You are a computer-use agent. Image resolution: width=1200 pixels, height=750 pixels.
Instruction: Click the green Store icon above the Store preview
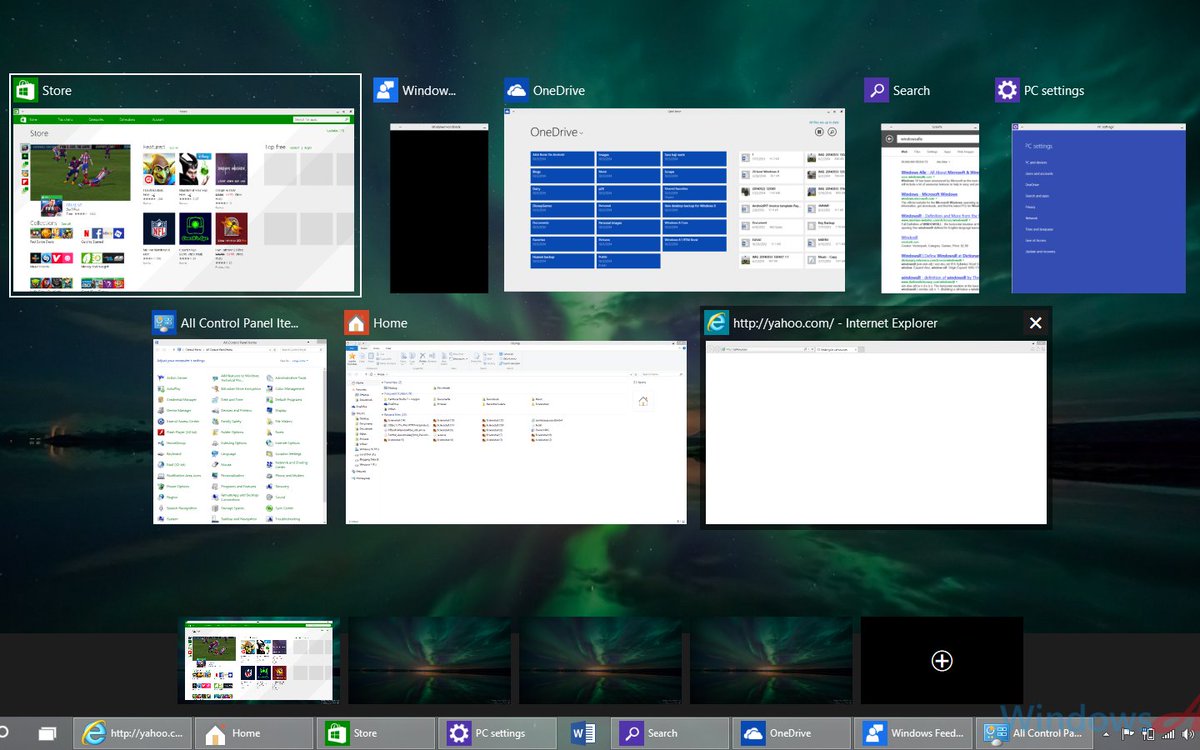(25, 90)
